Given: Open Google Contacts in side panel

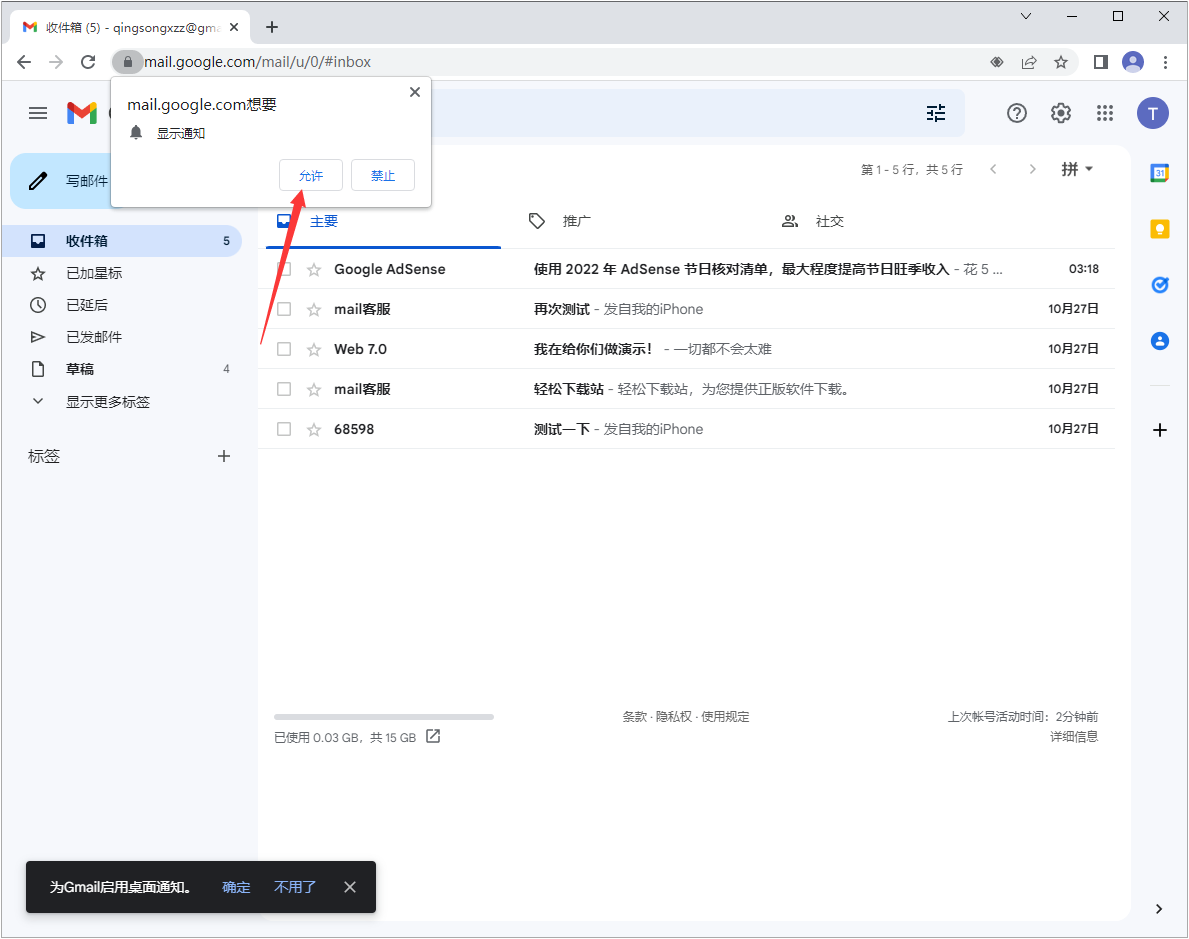Looking at the screenshot, I should pos(1159,341).
